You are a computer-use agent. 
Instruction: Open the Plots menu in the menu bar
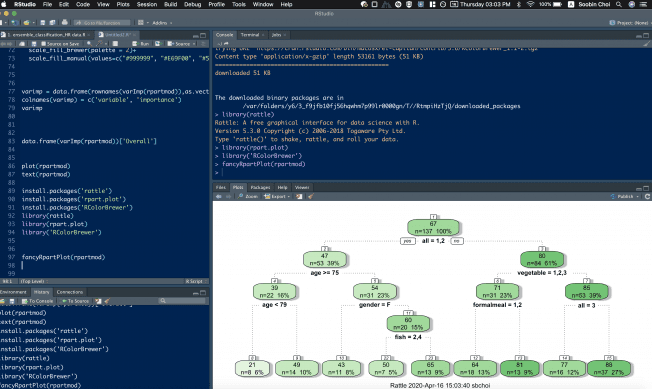pyautogui.click(x=123, y=4)
